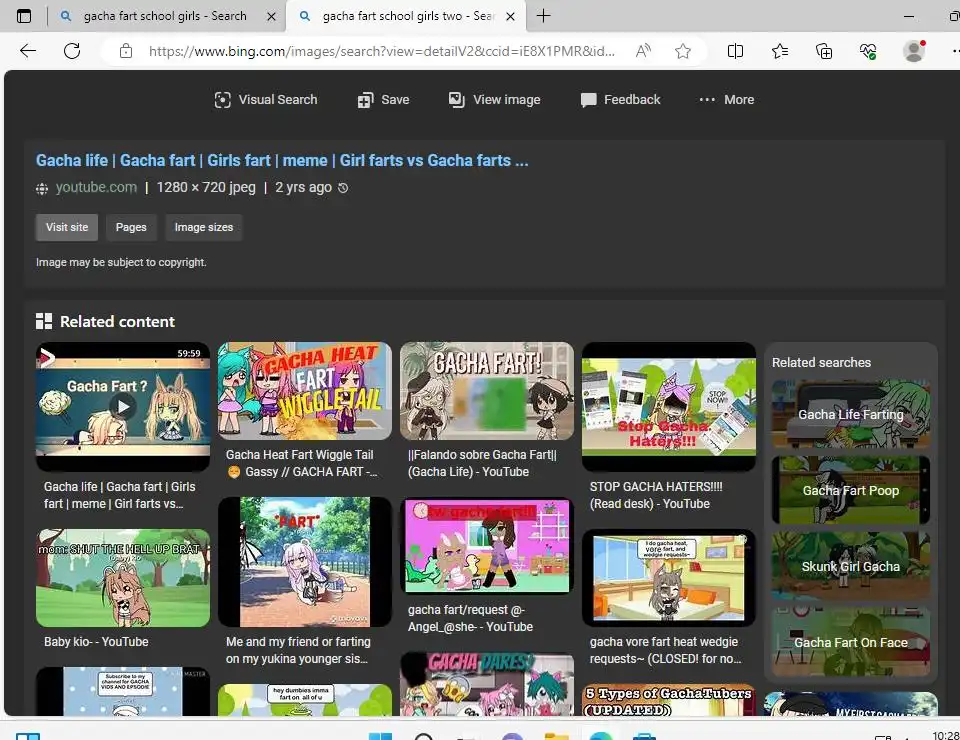
Task: Click the Visit site button
Action: coord(67,227)
